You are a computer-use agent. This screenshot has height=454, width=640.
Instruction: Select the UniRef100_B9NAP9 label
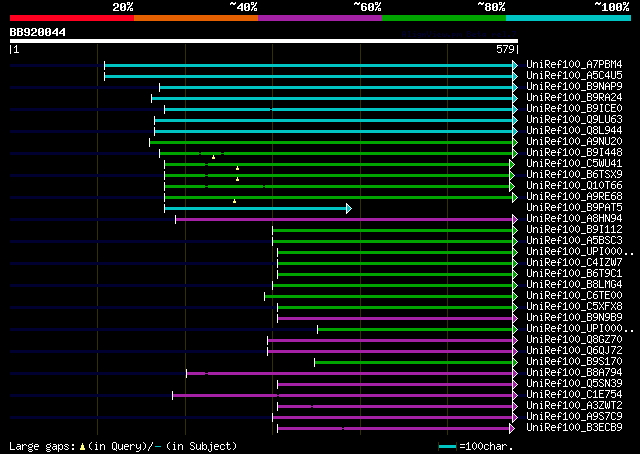point(574,87)
